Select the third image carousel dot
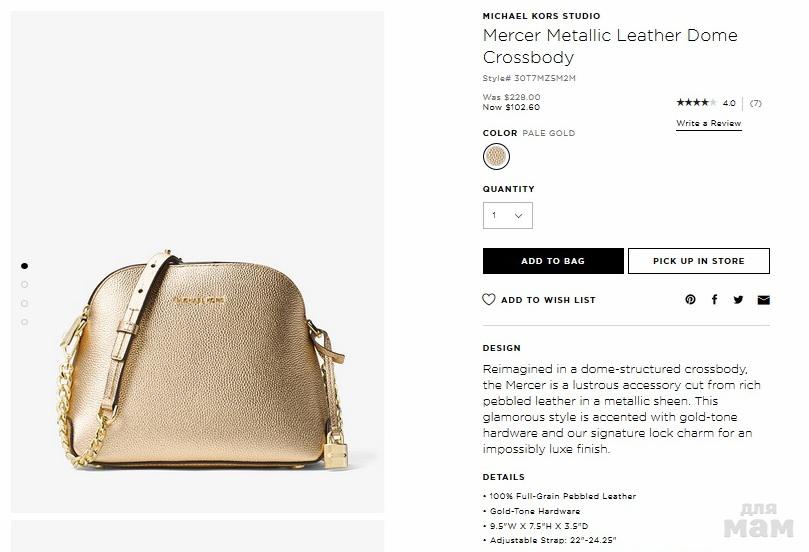Image resolution: width=809 pixels, height=552 pixels. pyautogui.click(x=24, y=303)
